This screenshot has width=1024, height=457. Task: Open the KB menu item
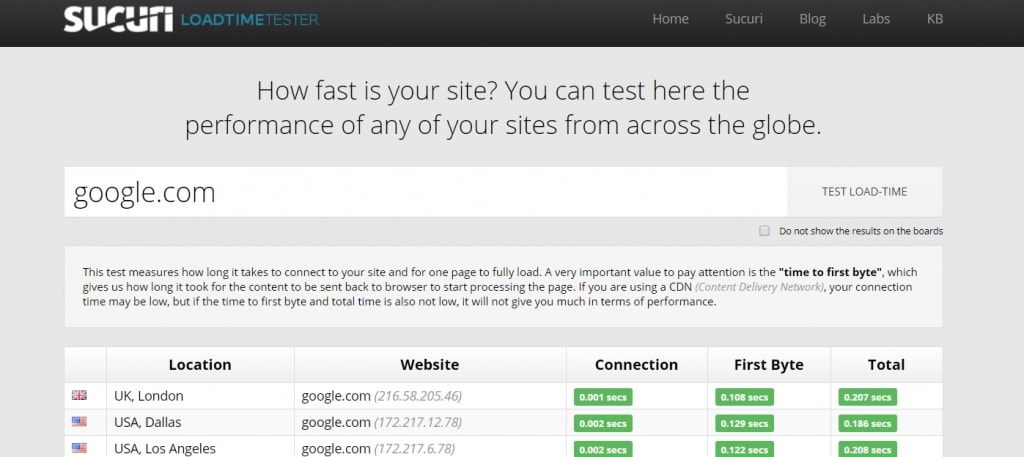(x=935, y=19)
